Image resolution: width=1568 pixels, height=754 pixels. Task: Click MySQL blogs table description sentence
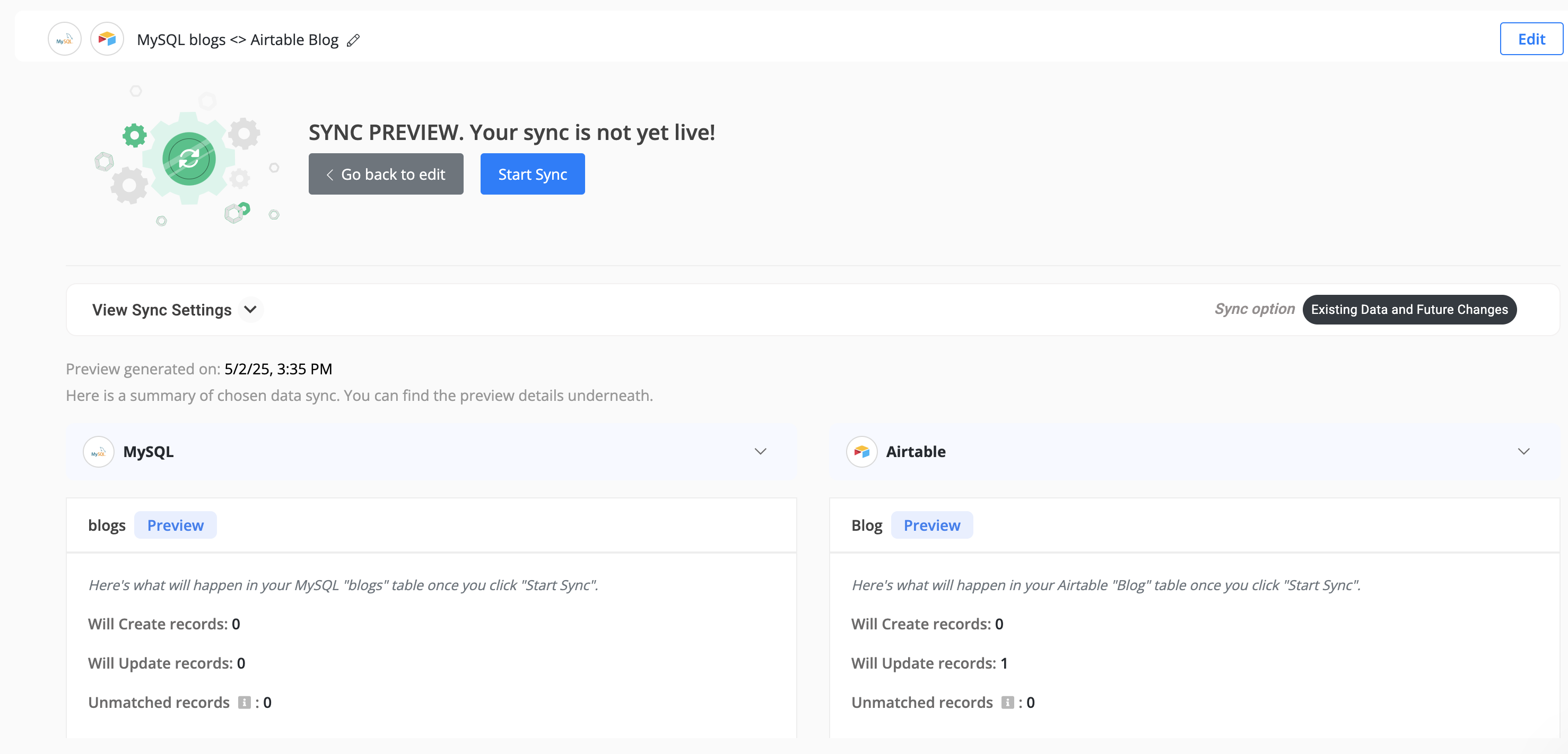click(343, 585)
